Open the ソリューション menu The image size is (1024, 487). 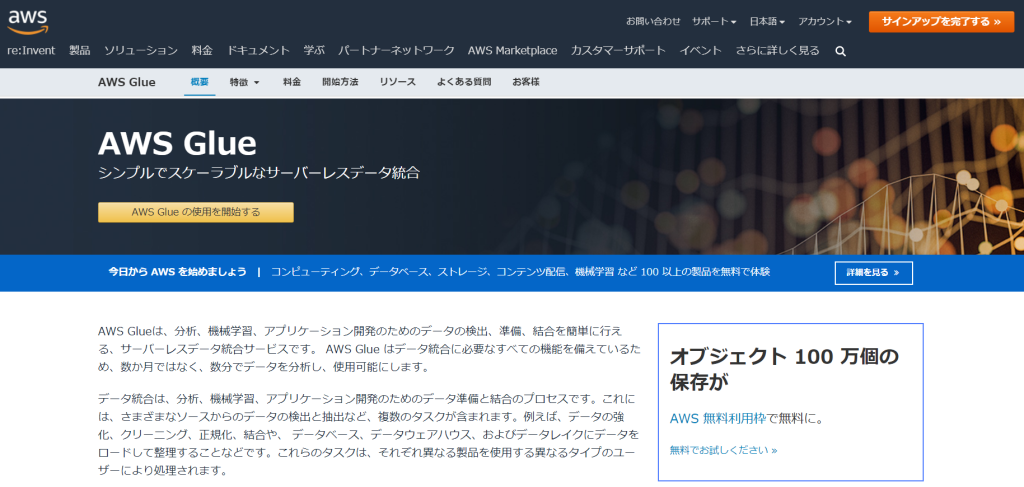coord(141,50)
